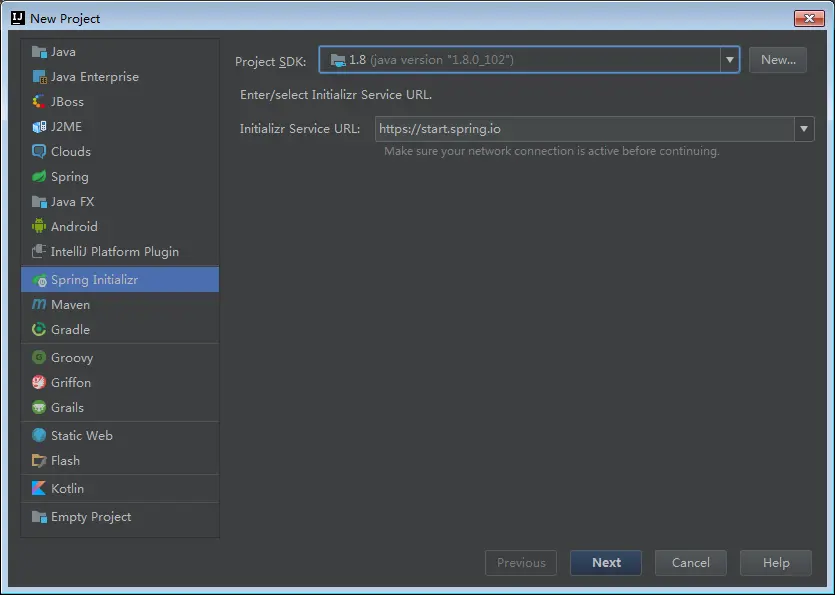Click the Spring Initializr icon

coord(39,280)
